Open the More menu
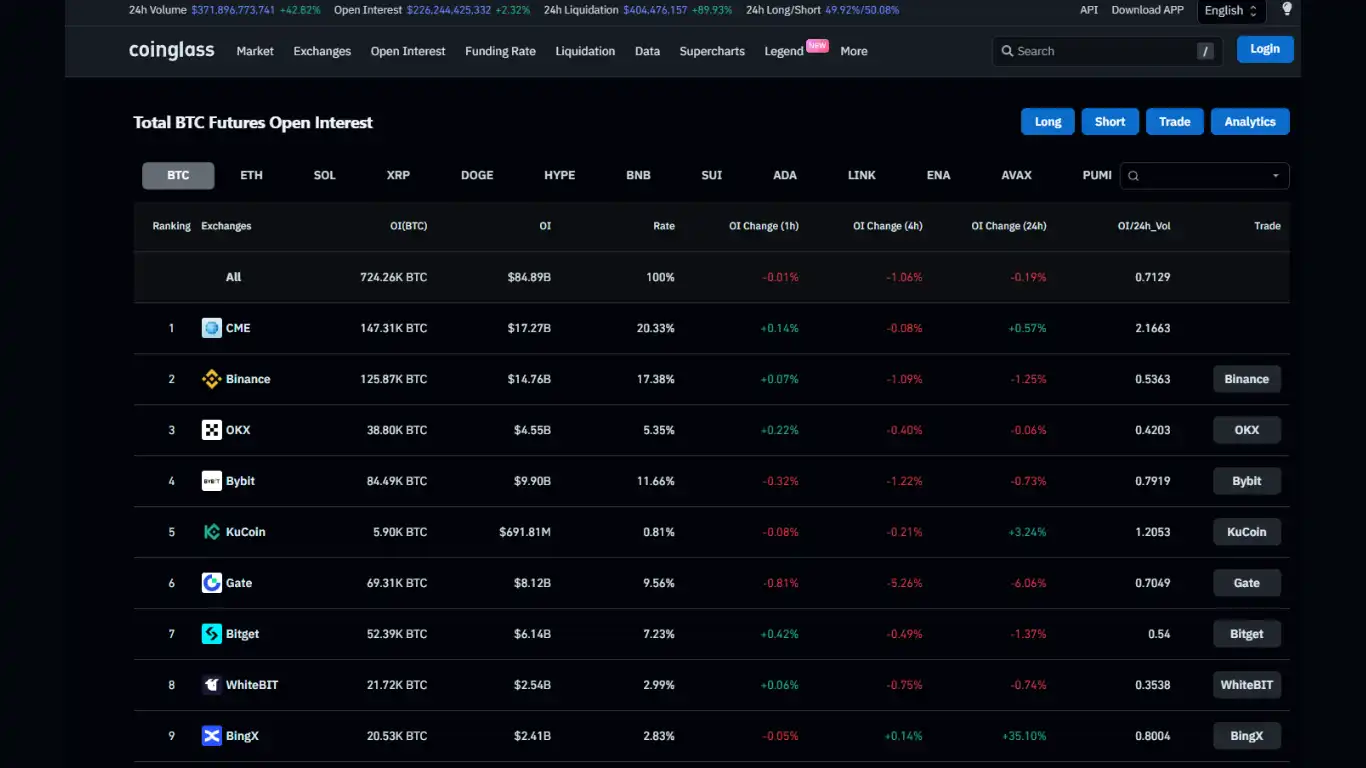The height and width of the screenshot is (768, 1366). click(854, 51)
